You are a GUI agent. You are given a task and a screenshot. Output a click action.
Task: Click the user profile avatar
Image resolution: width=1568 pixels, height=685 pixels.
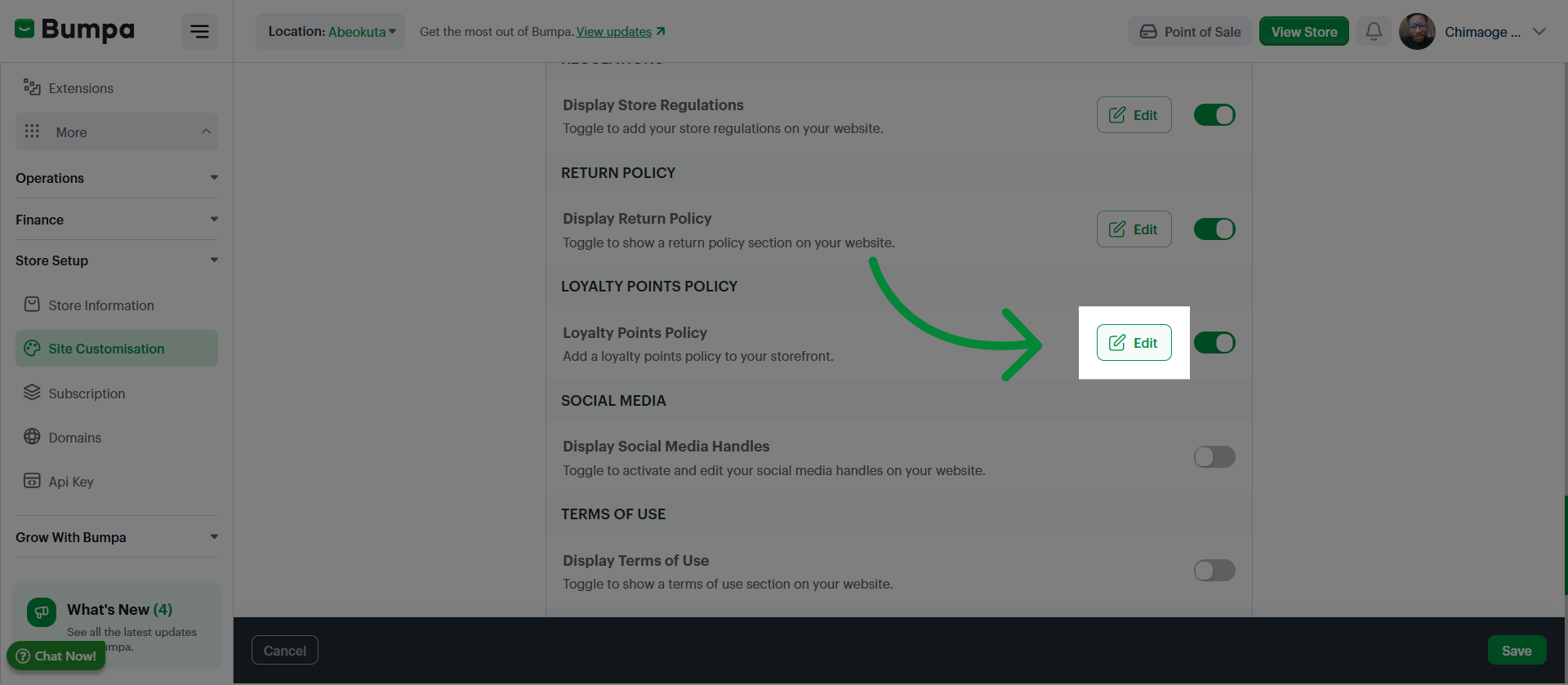point(1417,32)
